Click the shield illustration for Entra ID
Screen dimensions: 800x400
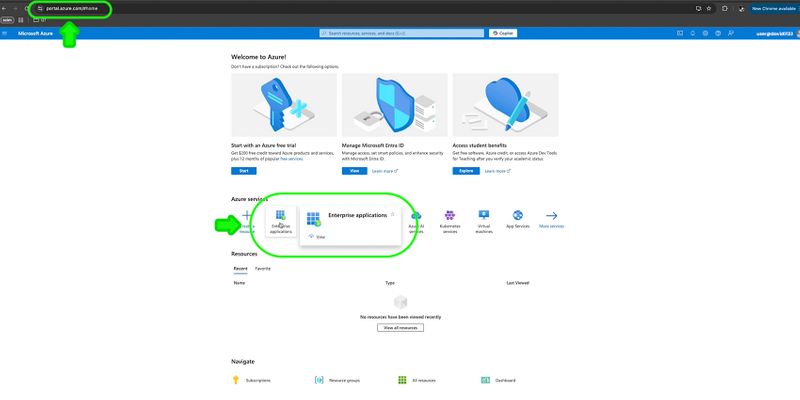394,105
